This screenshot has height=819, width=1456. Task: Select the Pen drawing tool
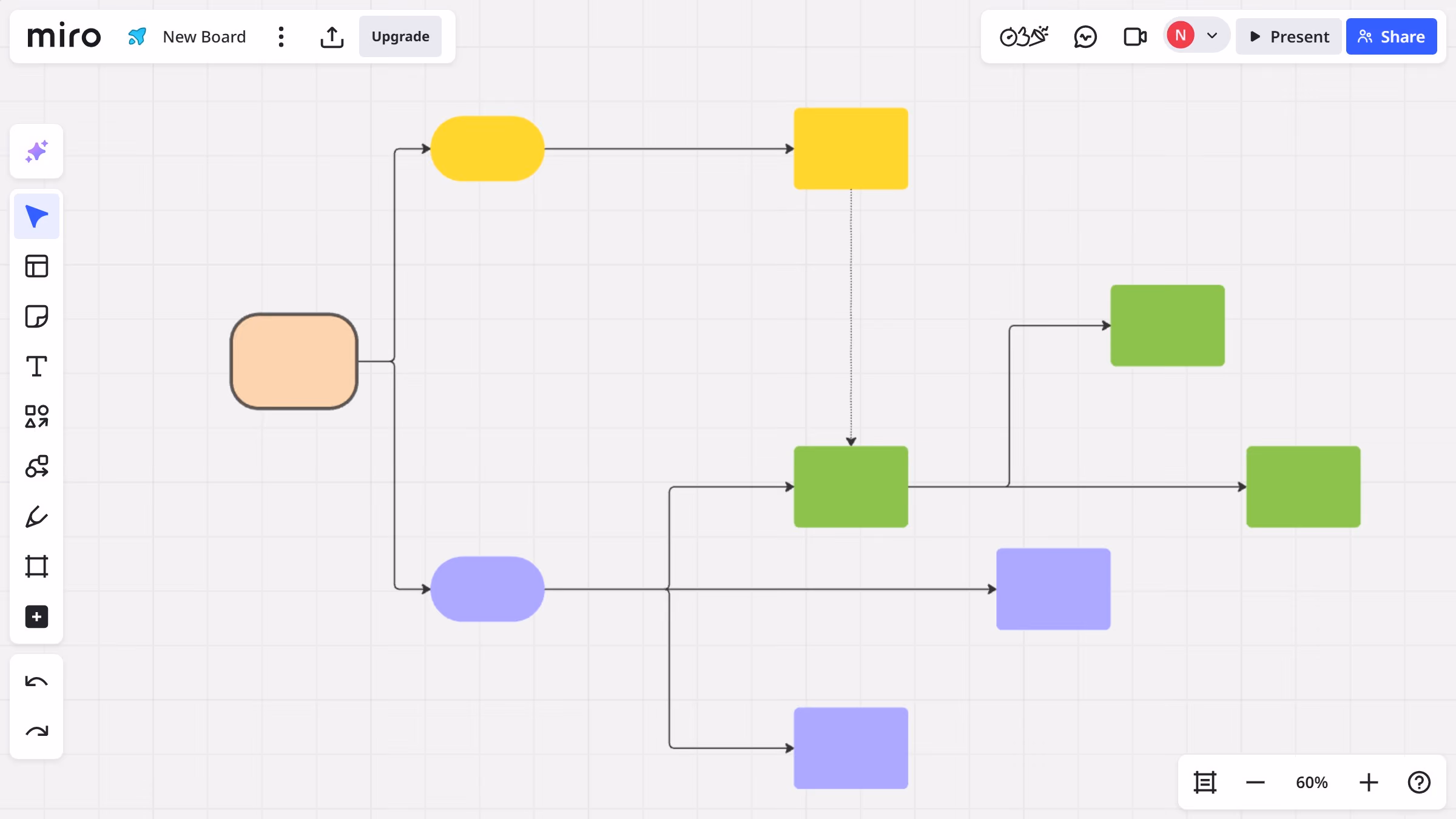coord(36,517)
